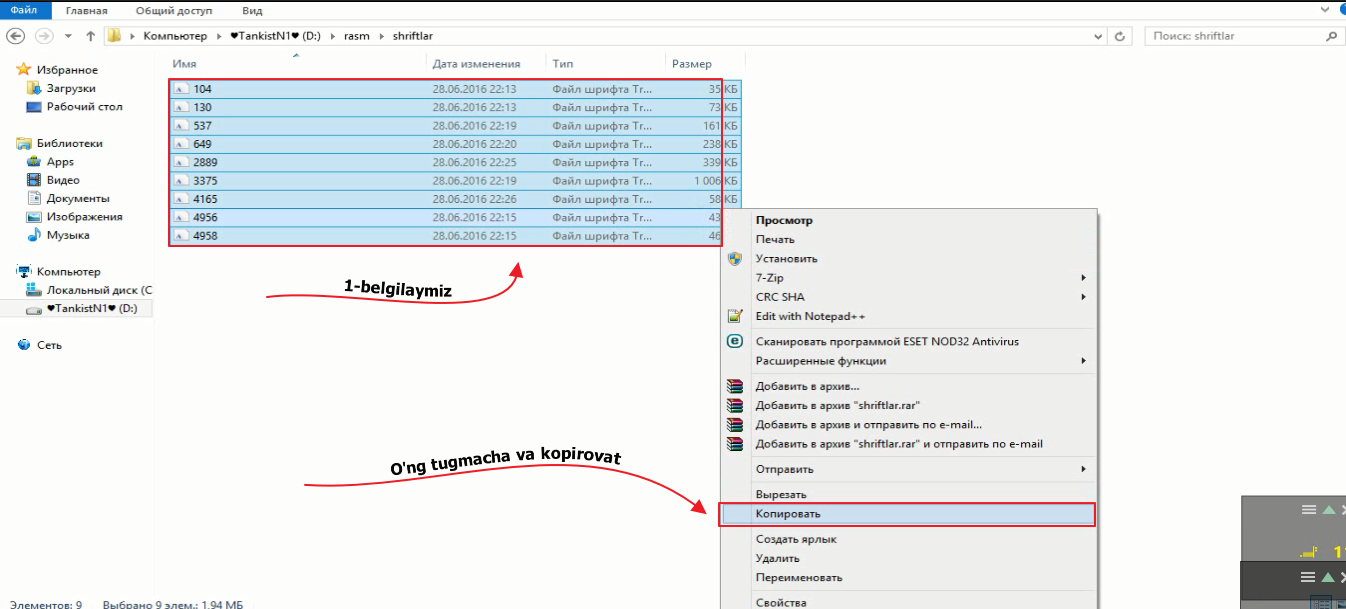Choose Просмотр in context menu
1346x609 pixels.
click(x=909, y=221)
